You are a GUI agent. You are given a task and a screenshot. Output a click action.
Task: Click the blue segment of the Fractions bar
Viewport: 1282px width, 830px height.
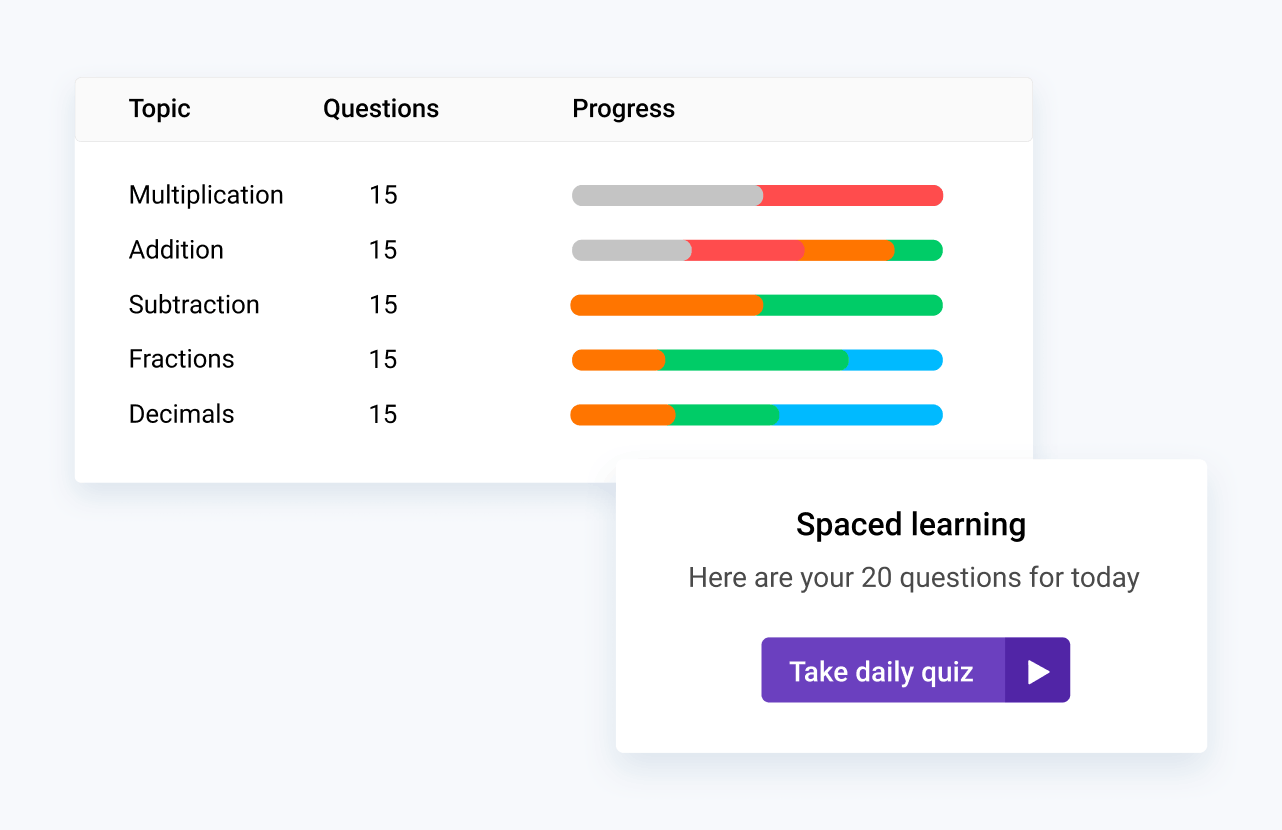pyautogui.click(x=895, y=359)
